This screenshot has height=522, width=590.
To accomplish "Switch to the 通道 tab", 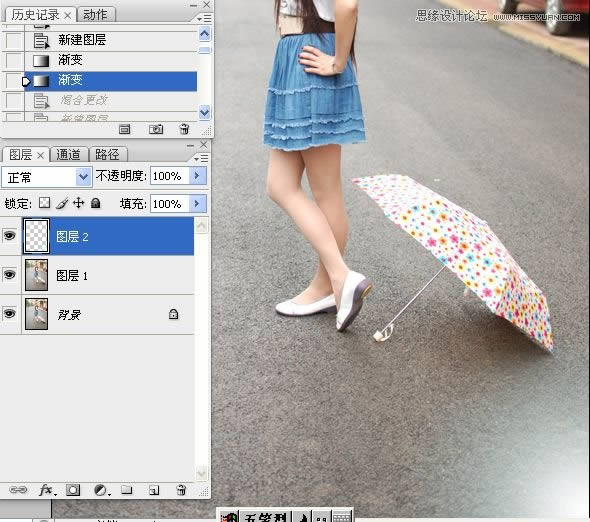I will tap(68, 154).
